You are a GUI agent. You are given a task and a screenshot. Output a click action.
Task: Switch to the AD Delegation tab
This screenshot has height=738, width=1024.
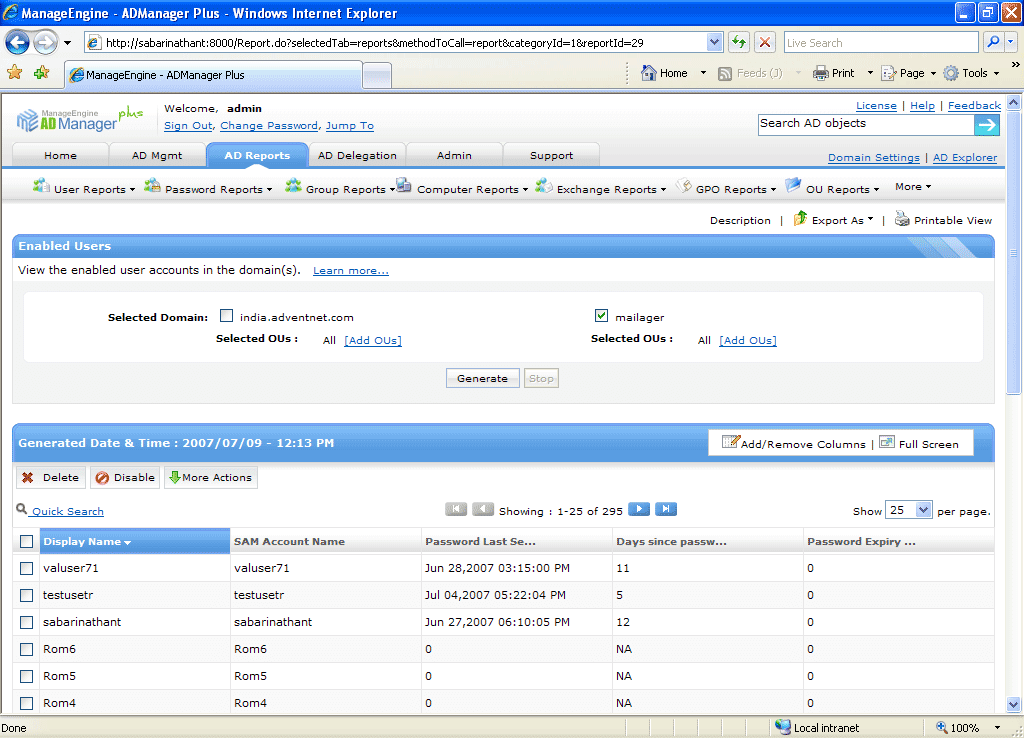(x=357, y=155)
